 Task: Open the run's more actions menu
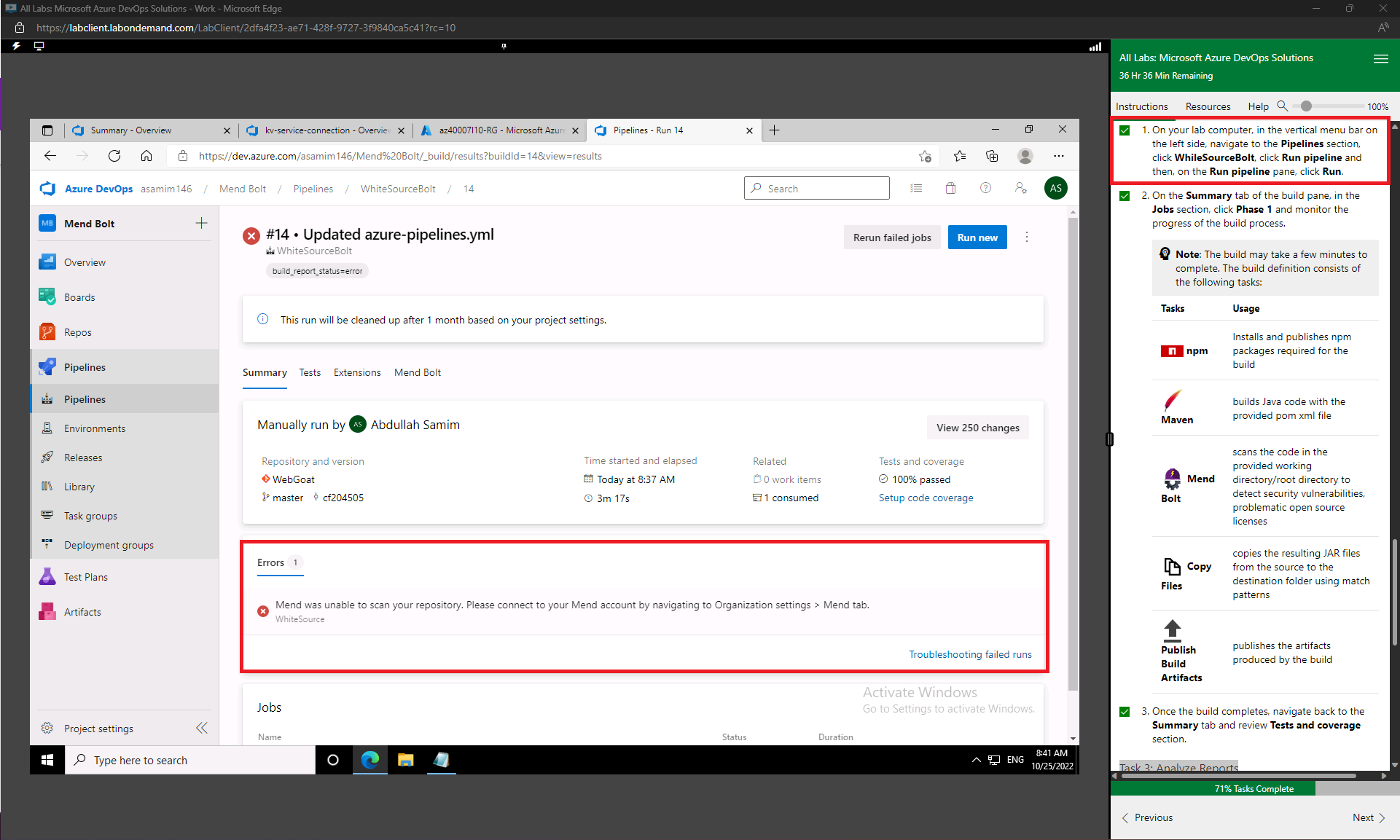[1027, 237]
